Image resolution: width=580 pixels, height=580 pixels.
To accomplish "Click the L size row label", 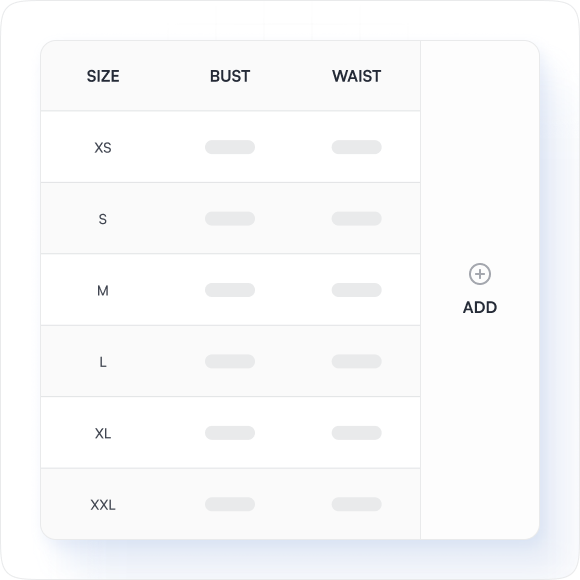I will [x=103, y=362].
